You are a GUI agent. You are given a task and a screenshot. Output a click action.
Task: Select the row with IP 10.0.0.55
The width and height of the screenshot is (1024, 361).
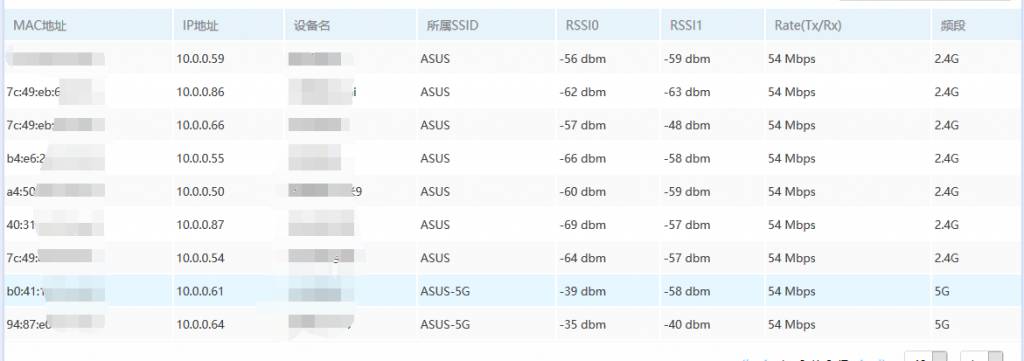[x=512, y=159]
